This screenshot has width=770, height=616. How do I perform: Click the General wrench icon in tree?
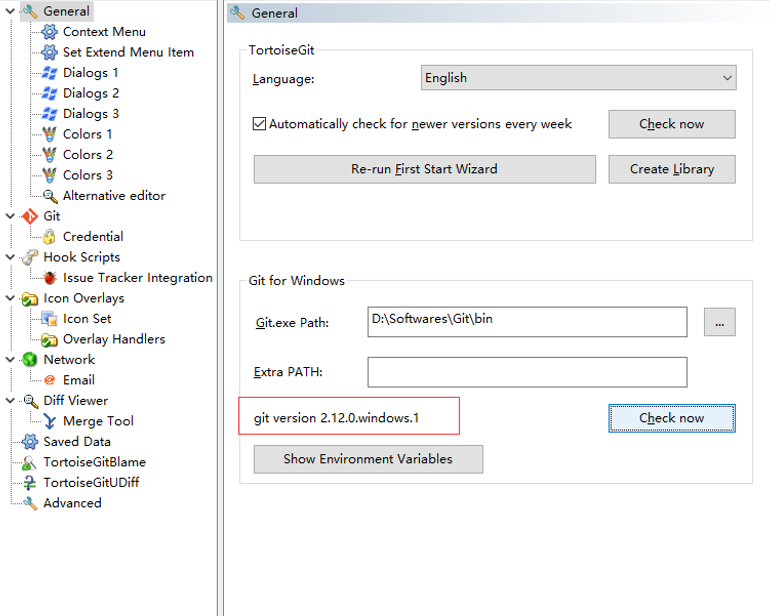[x=30, y=11]
